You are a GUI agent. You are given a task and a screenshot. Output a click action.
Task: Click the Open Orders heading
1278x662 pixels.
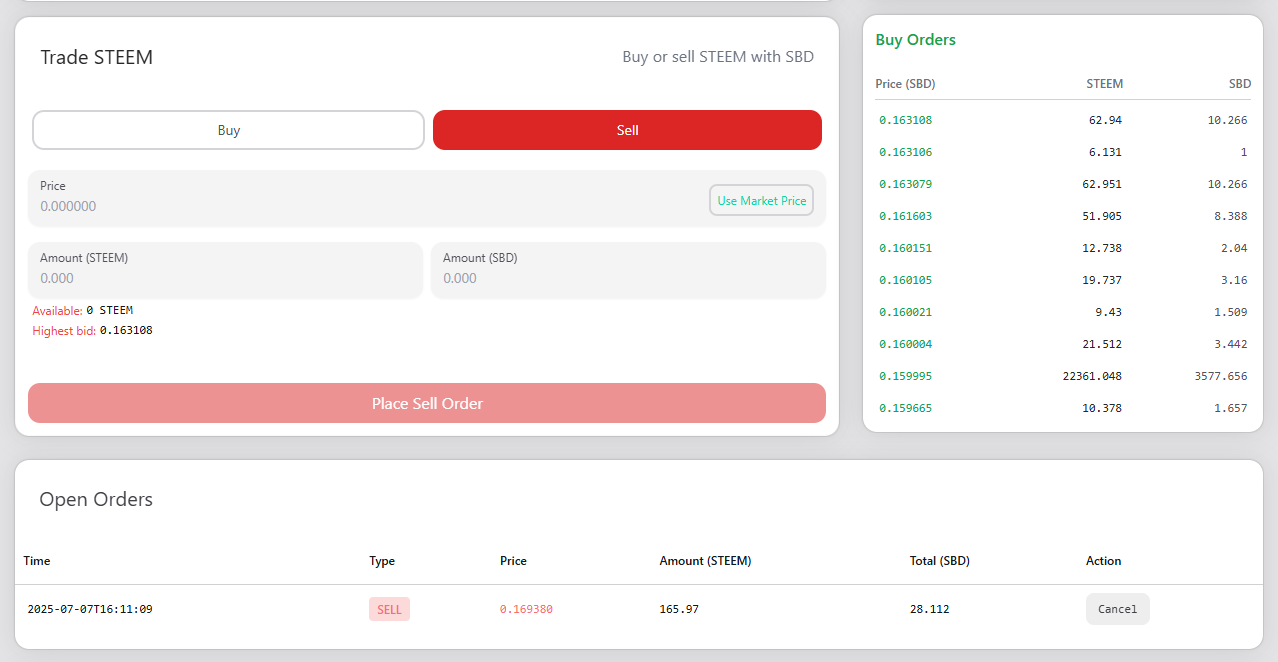click(96, 499)
